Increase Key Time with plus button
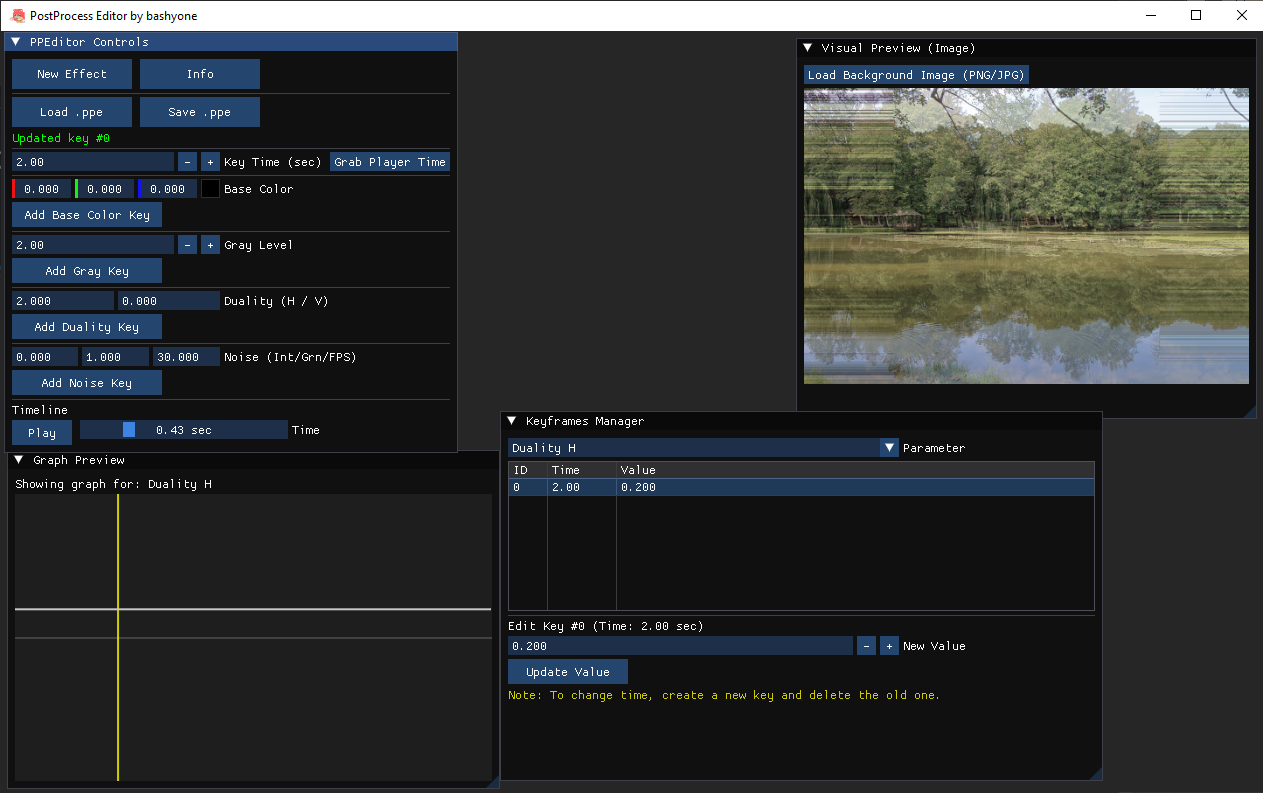This screenshot has height=793, width=1263. [x=210, y=162]
